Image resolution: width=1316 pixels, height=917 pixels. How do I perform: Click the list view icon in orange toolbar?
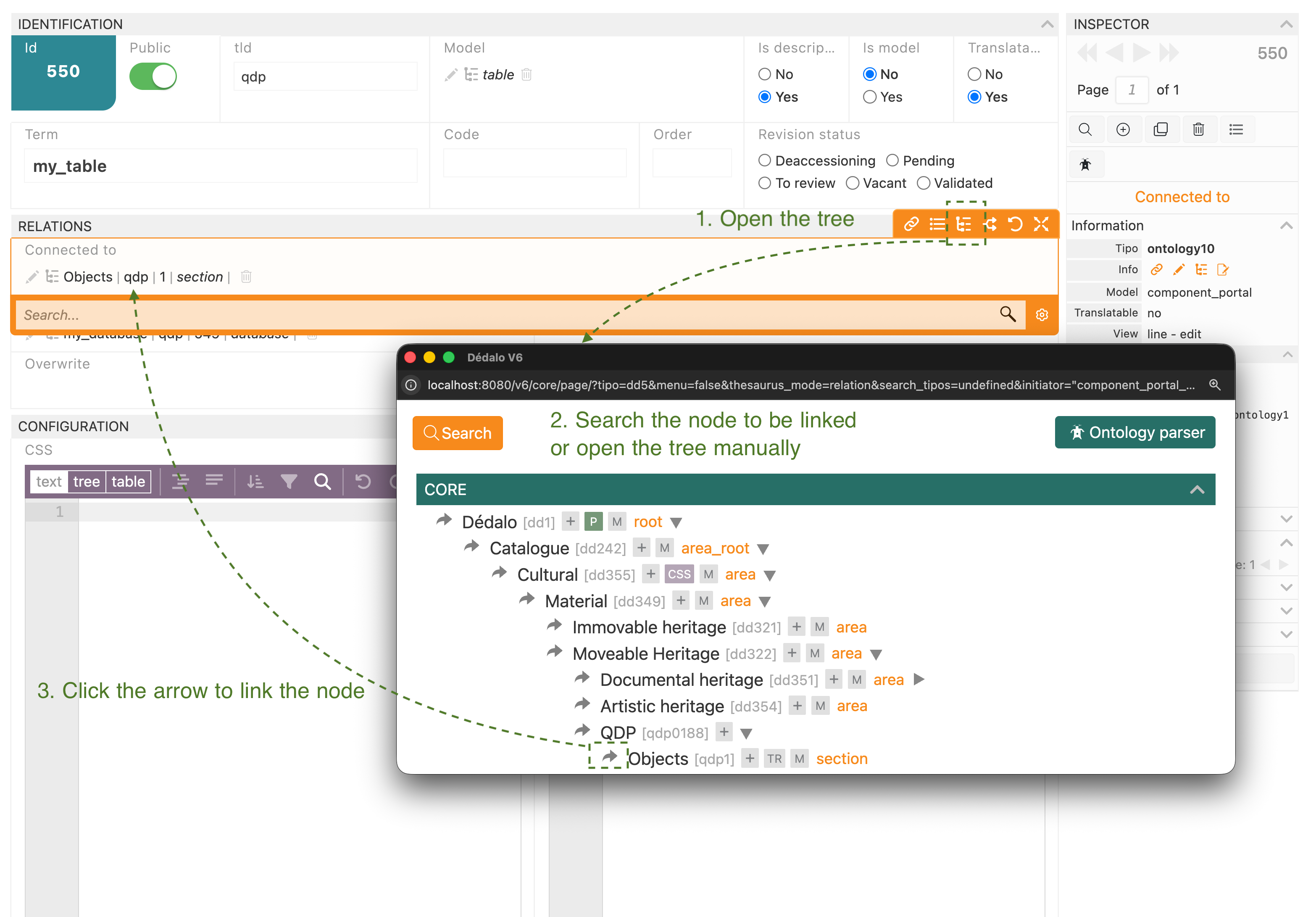(937, 224)
